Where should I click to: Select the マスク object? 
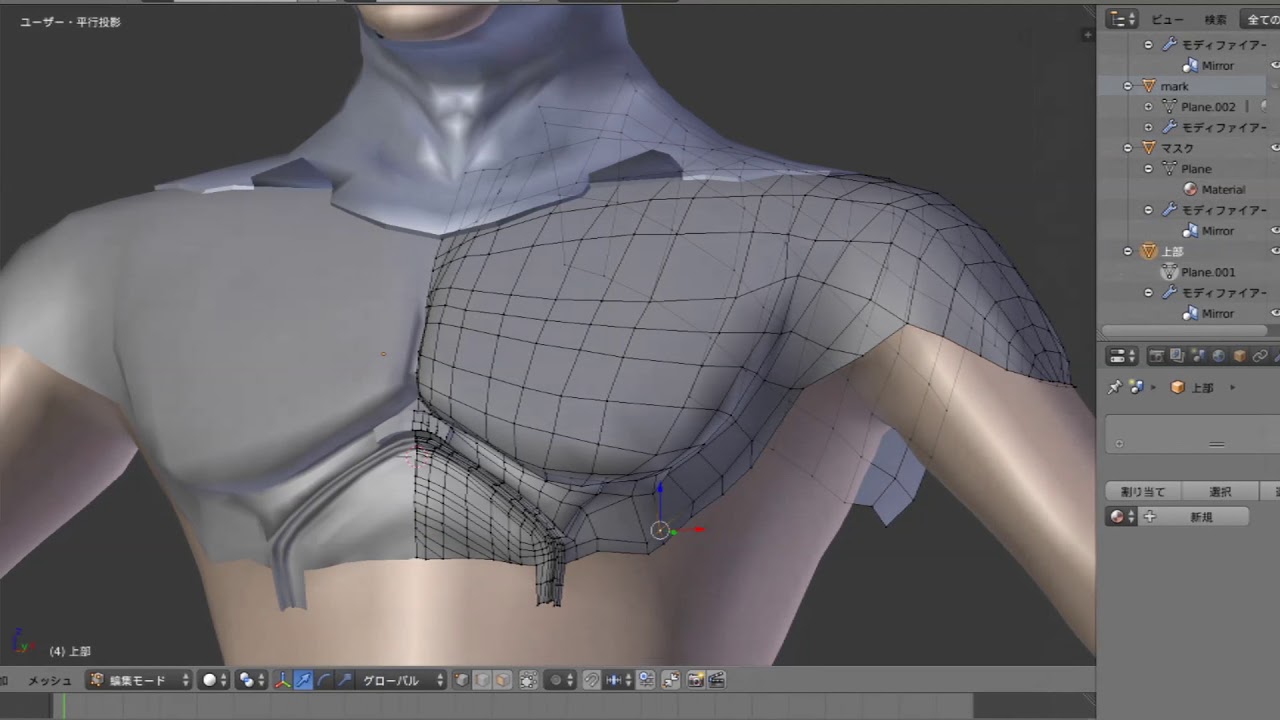click(x=1177, y=148)
